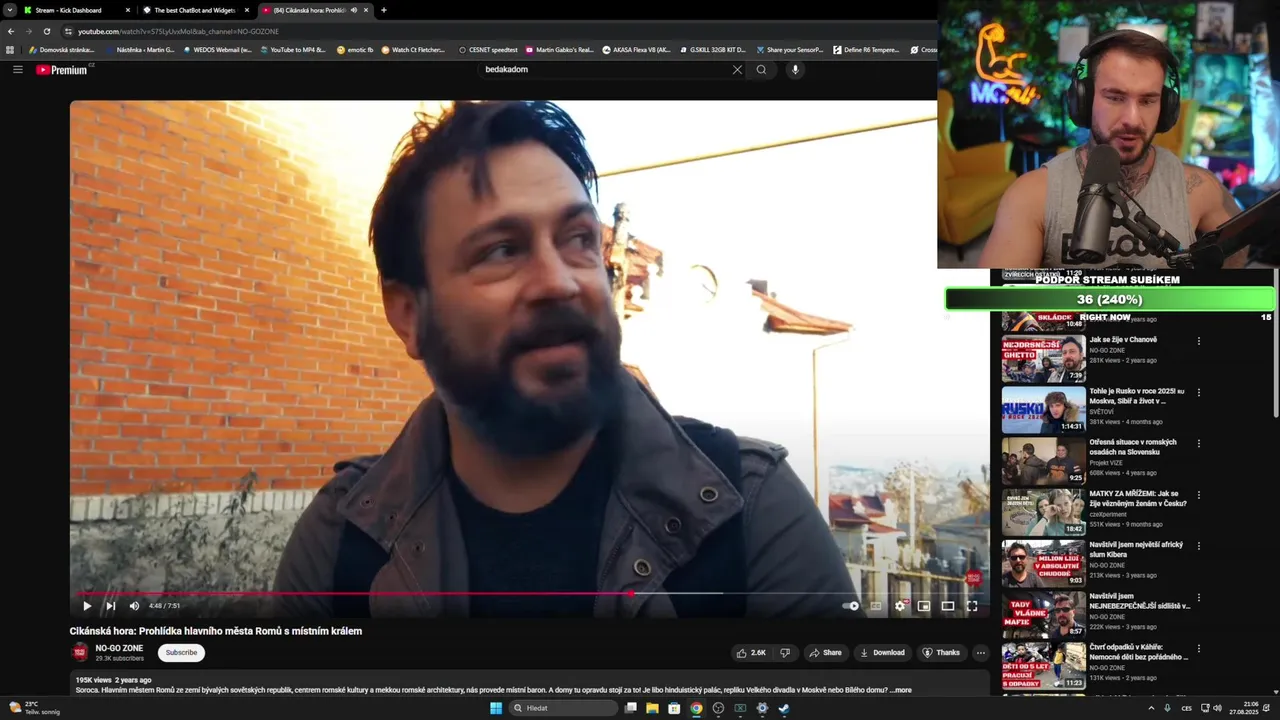Open options for NEJNEBEZPEČNĚJŠÍ sídliště video

tap(1199, 597)
